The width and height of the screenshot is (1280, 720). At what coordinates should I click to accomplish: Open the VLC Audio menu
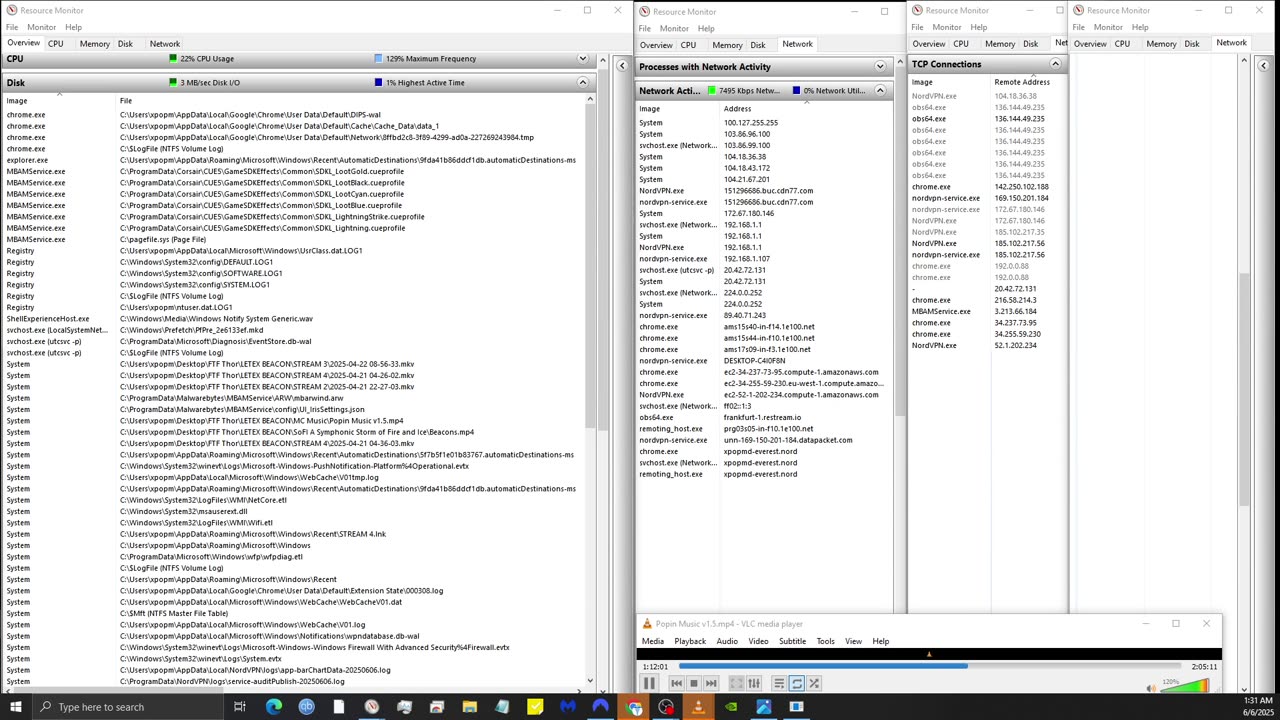tap(727, 641)
